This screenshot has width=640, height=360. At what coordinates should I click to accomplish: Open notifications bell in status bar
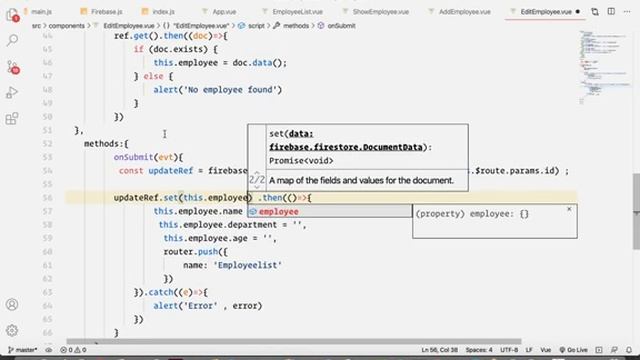point(629,350)
